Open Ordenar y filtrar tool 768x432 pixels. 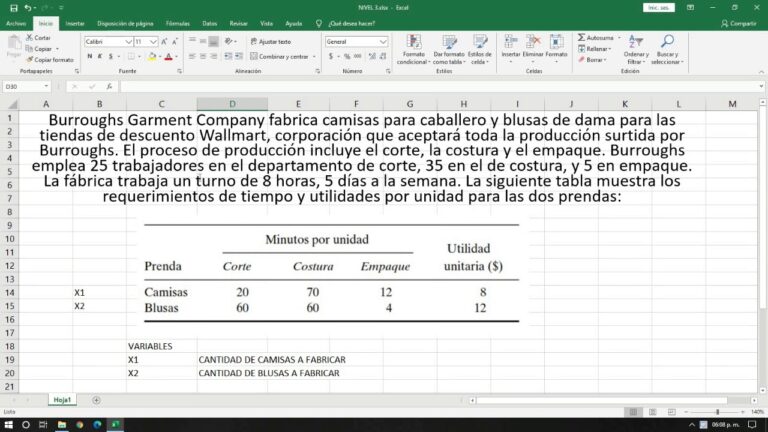(635, 44)
